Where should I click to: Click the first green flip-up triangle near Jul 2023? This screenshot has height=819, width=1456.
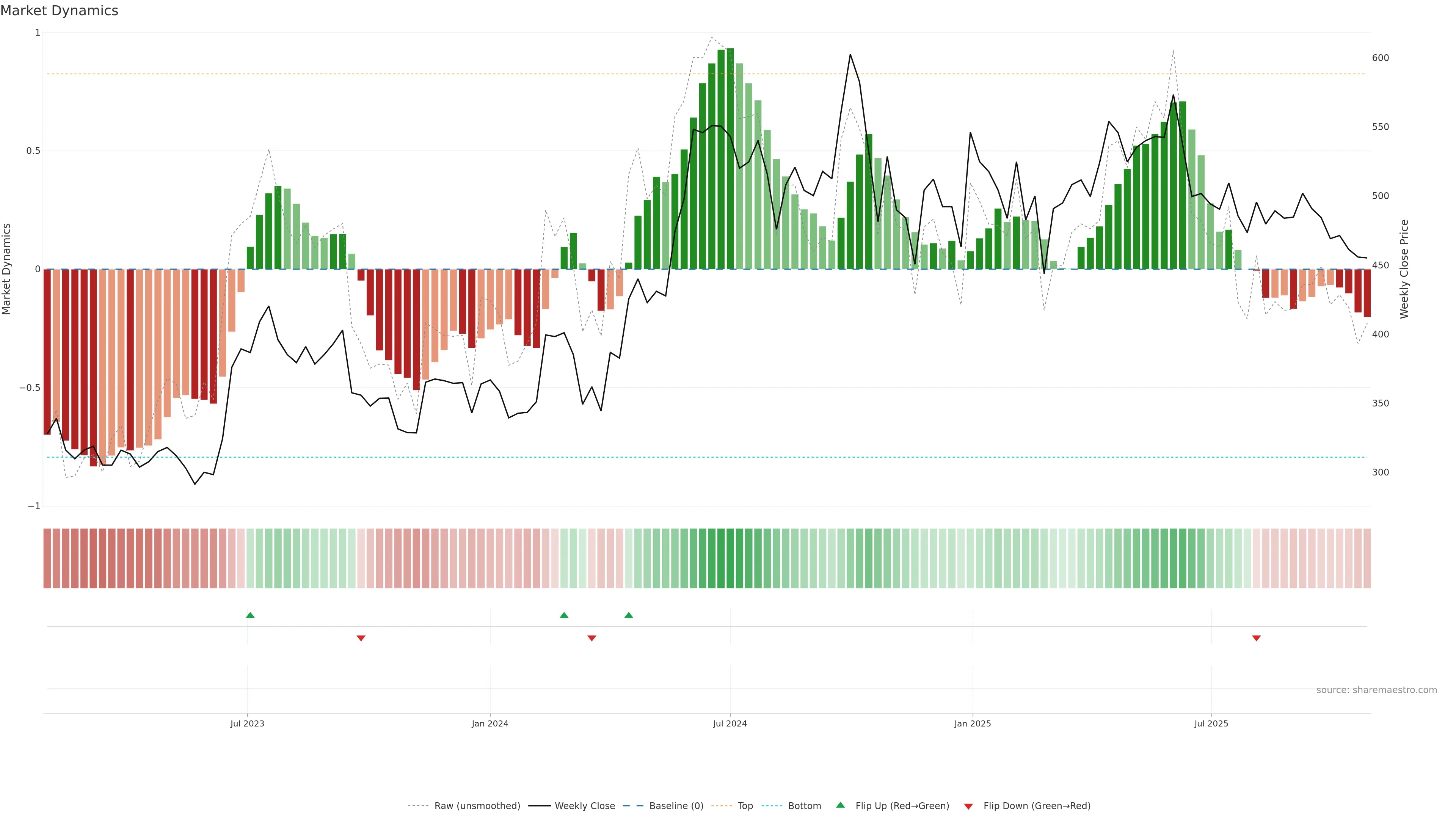click(x=250, y=615)
